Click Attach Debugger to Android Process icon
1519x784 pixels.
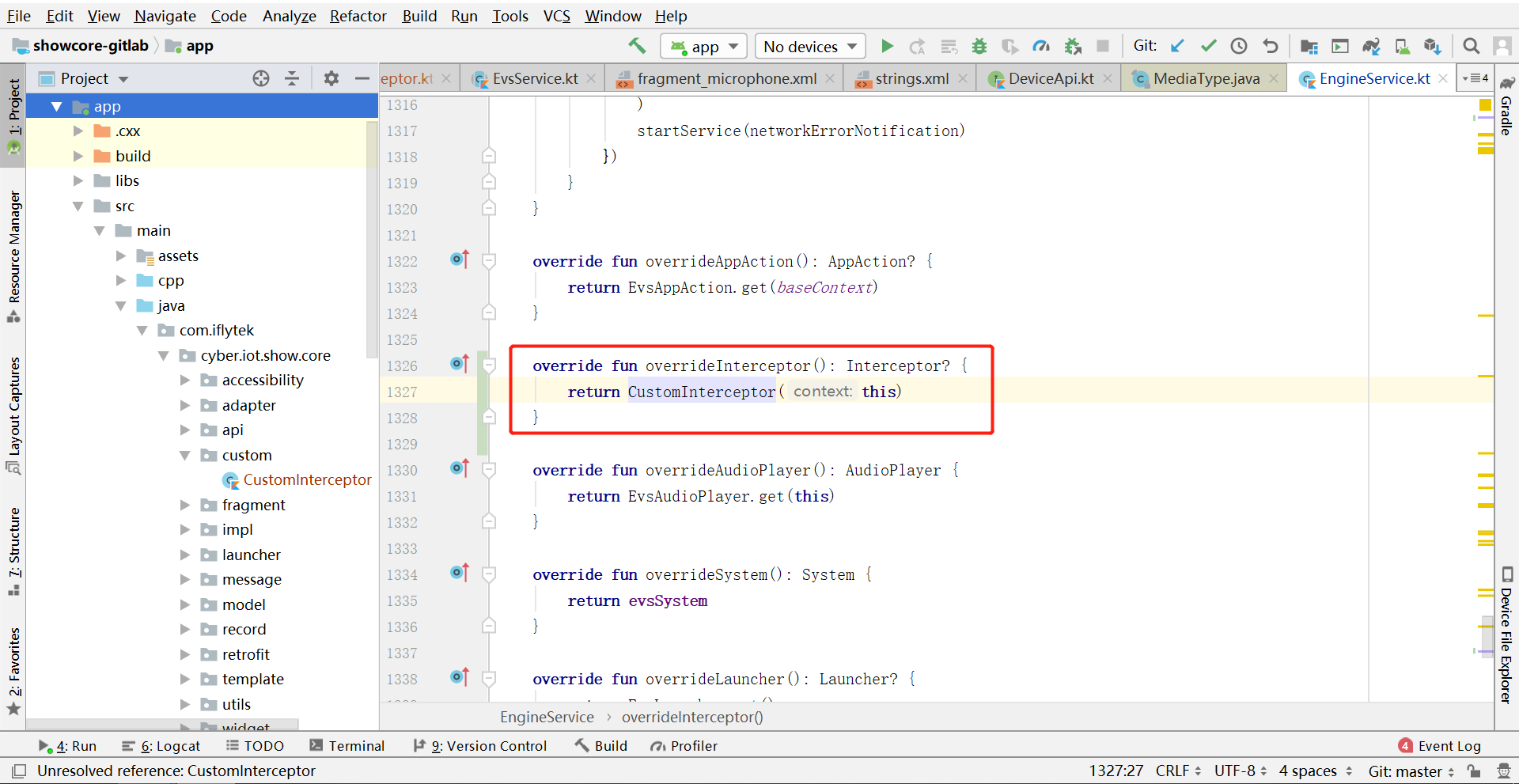tap(1073, 47)
